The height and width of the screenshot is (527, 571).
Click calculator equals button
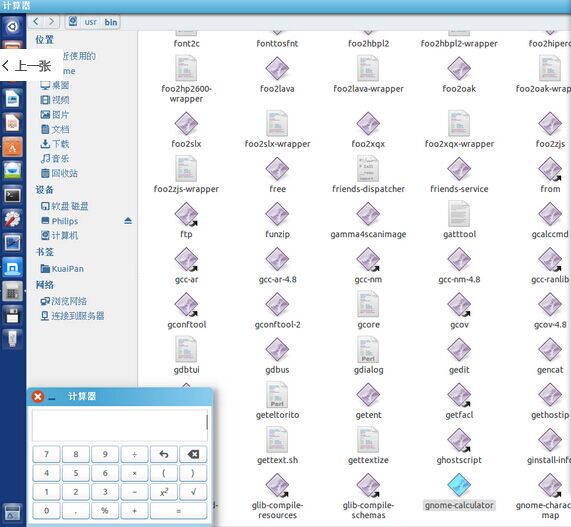pos(178,511)
